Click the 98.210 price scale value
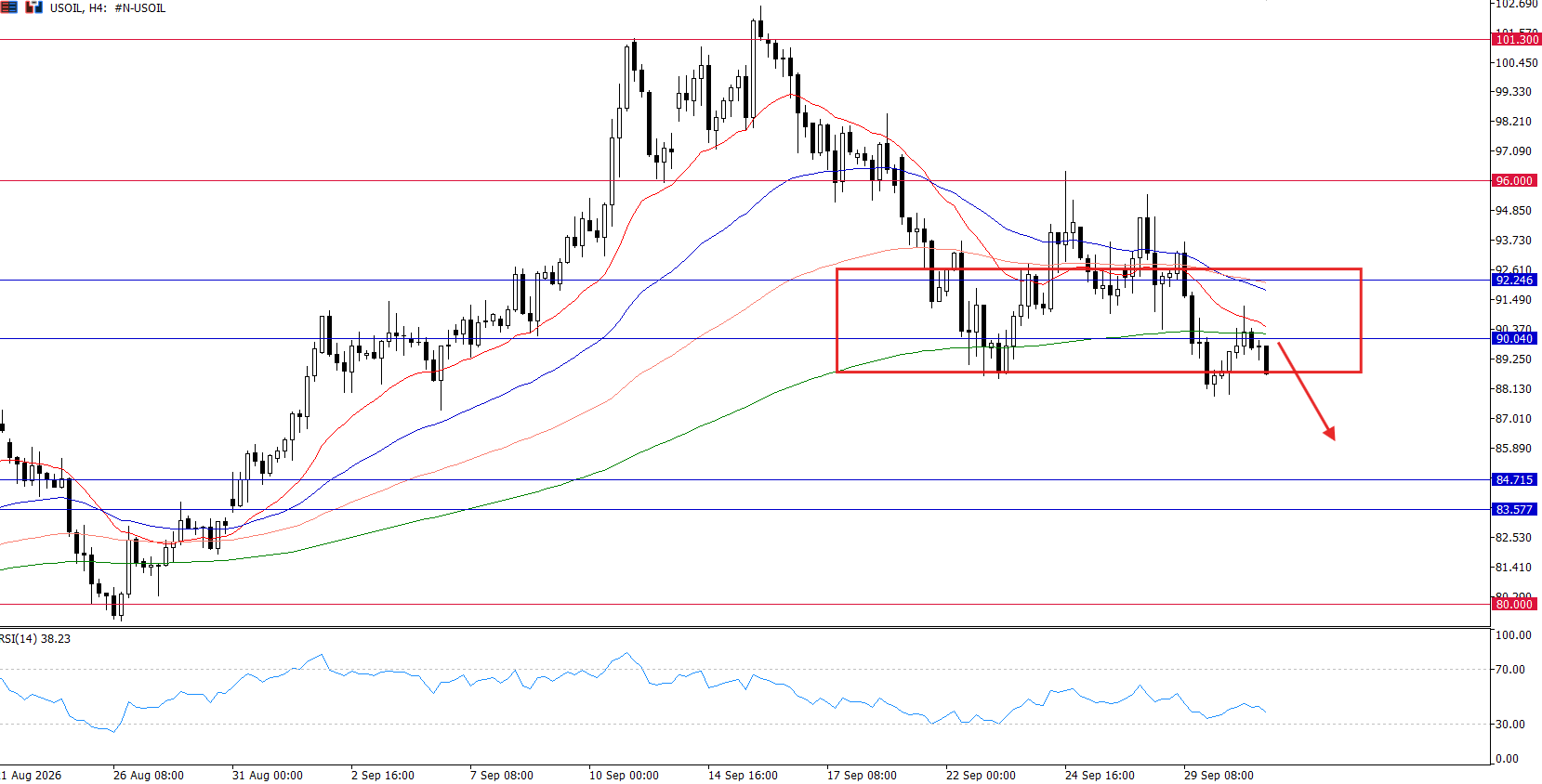The height and width of the screenshot is (784, 1542). tap(1513, 122)
